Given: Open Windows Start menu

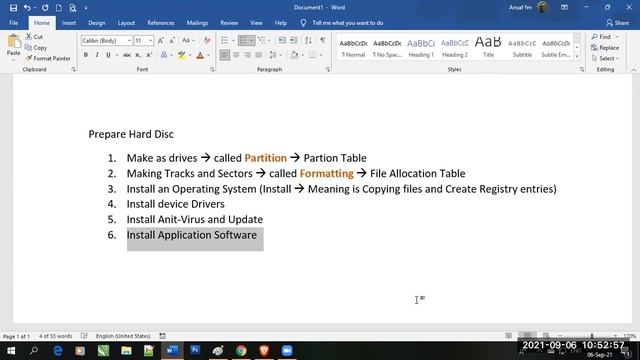Looking at the screenshot, I should pyautogui.click(x=11, y=351).
